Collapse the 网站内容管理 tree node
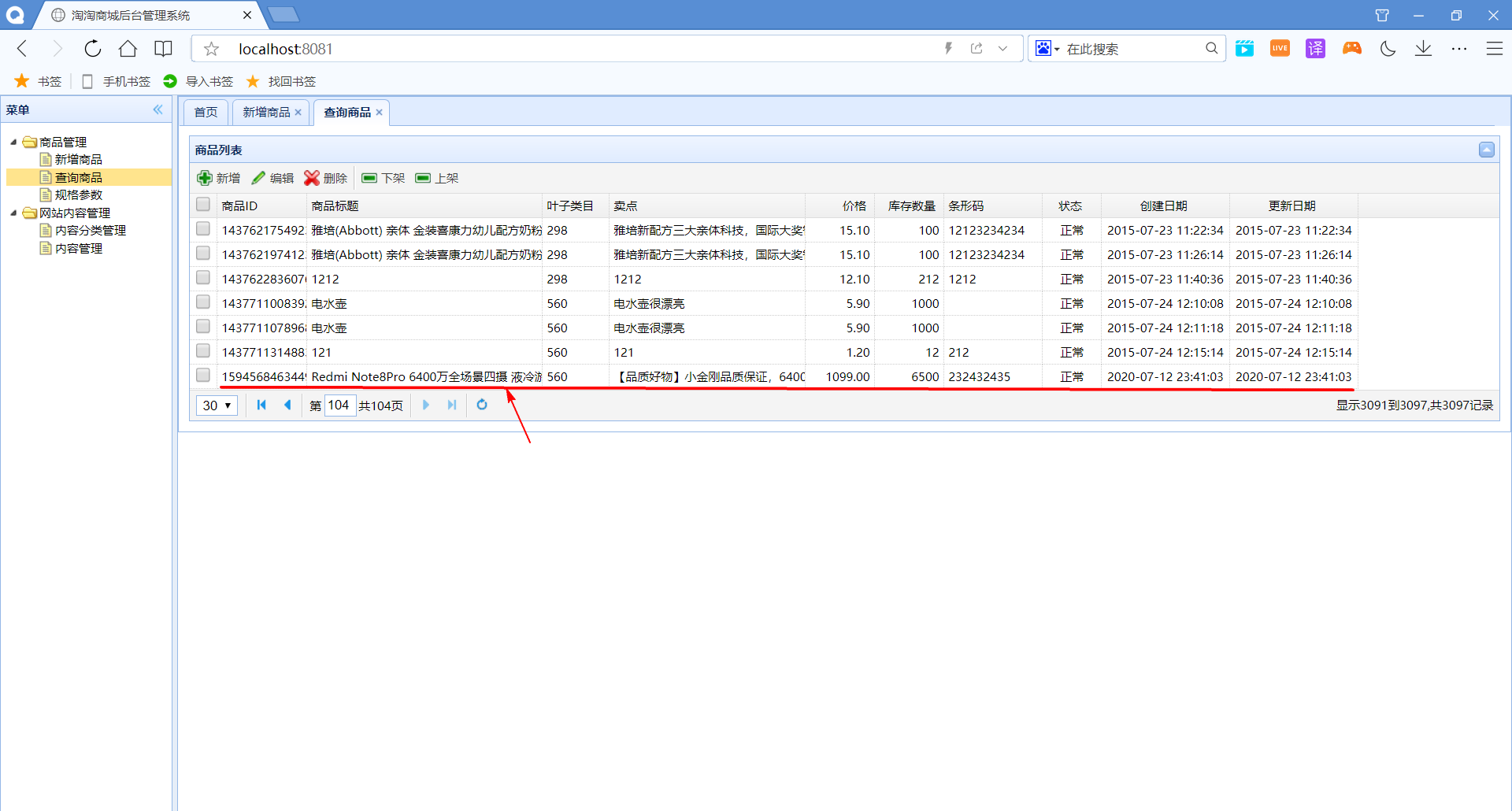This screenshot has height=811, width=1512. pos(13,213)
